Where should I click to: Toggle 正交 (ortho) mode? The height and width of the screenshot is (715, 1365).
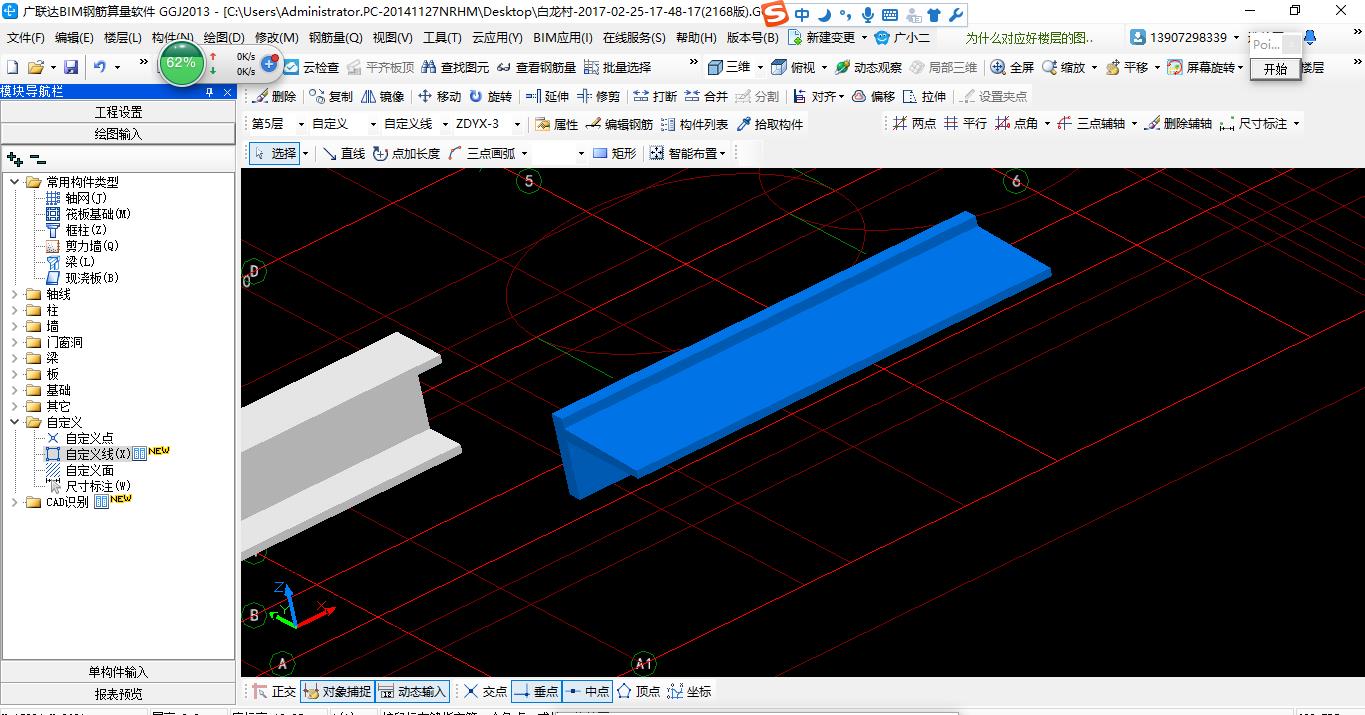tap(274, 692)
